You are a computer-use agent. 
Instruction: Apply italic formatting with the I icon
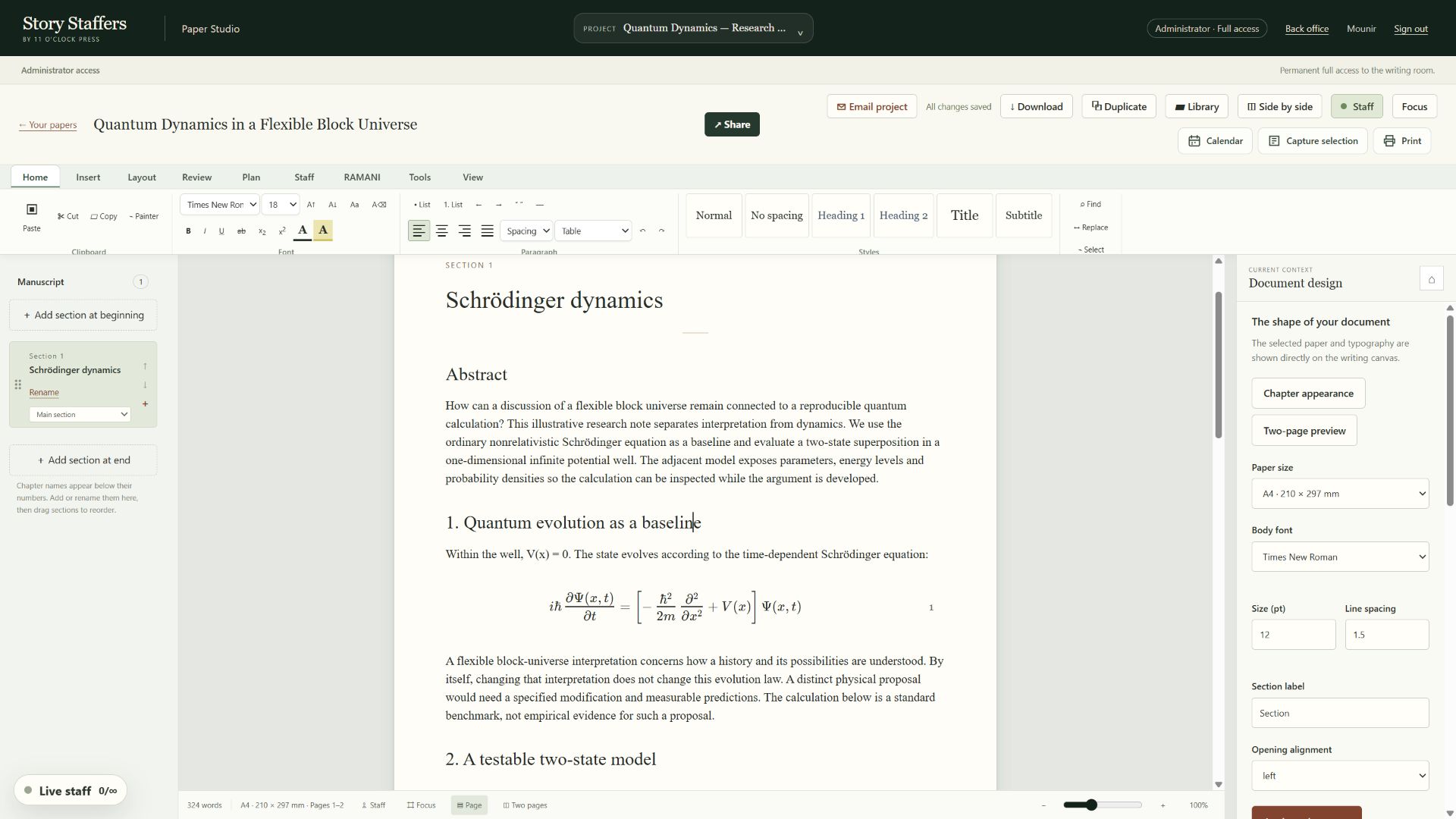click(205, 231)
